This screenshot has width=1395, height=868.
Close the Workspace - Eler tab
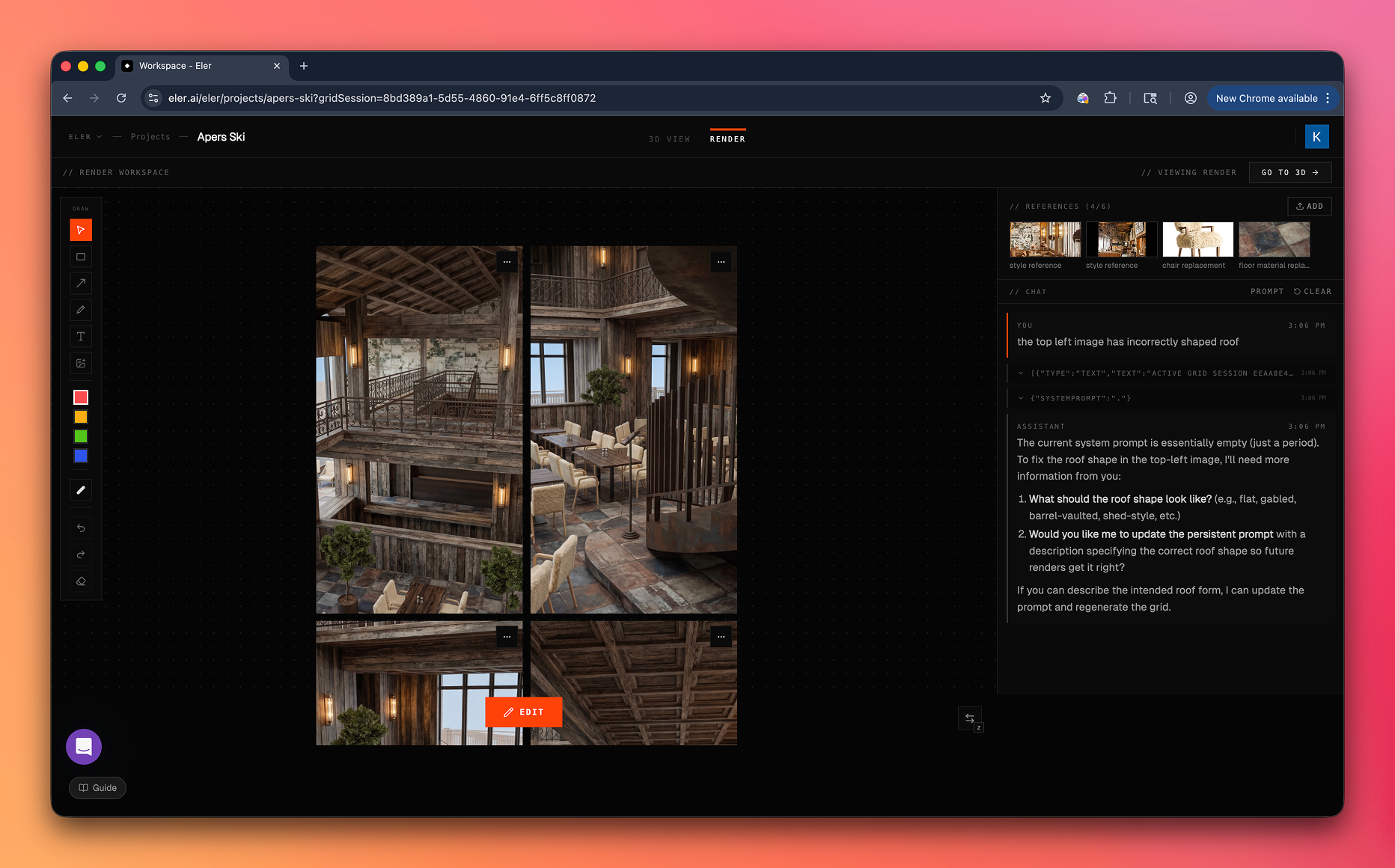click(277, 66)
